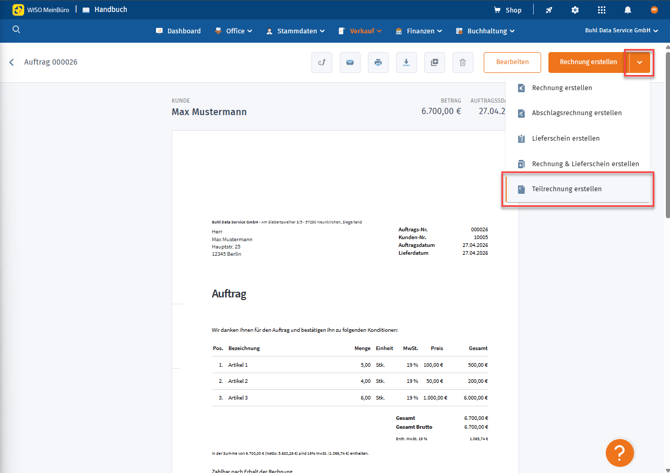
Task: Click the Bearbeiten button
Action: pyautogui.click(x=512, y=62)
